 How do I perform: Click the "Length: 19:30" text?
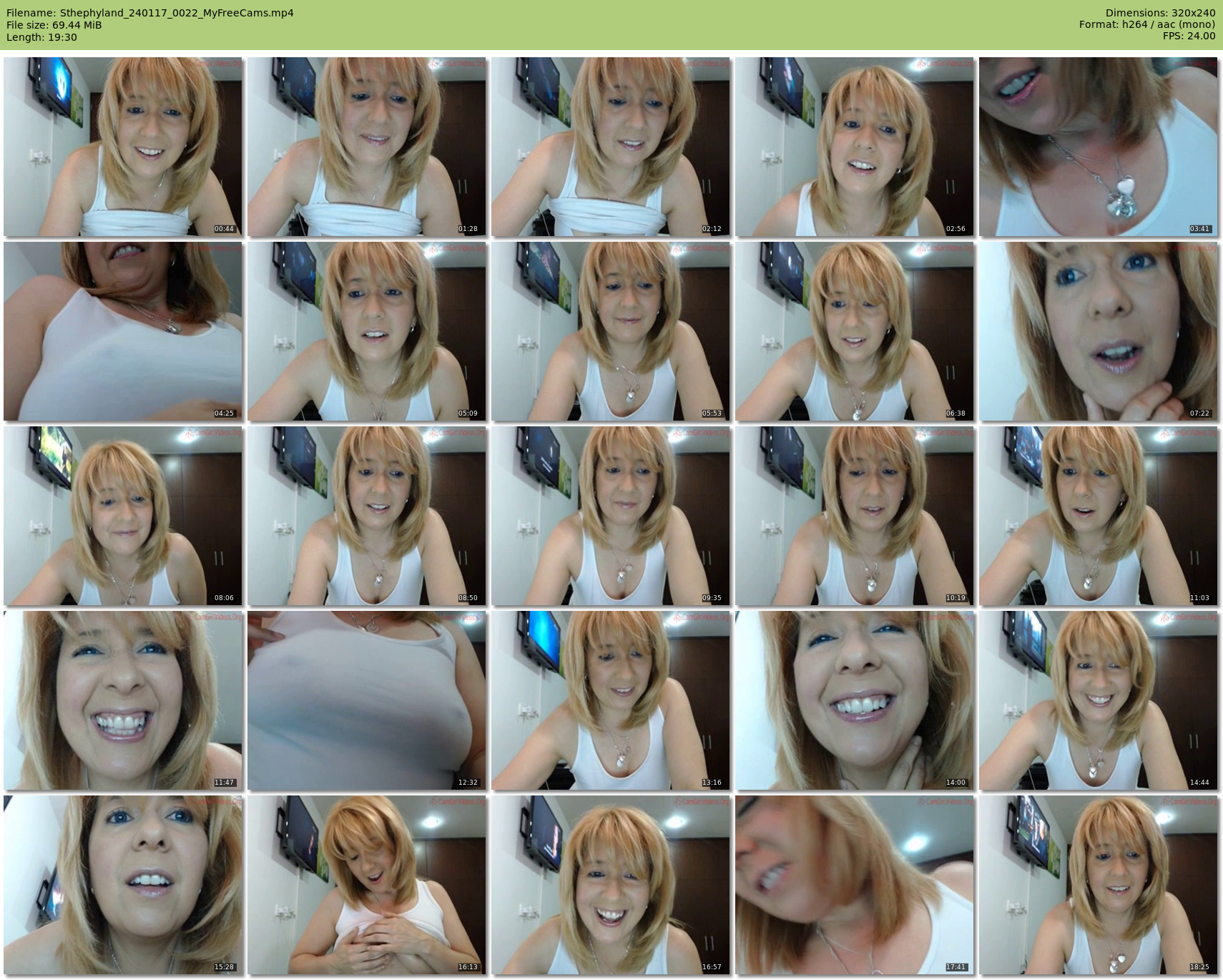(x=41, y=37)
